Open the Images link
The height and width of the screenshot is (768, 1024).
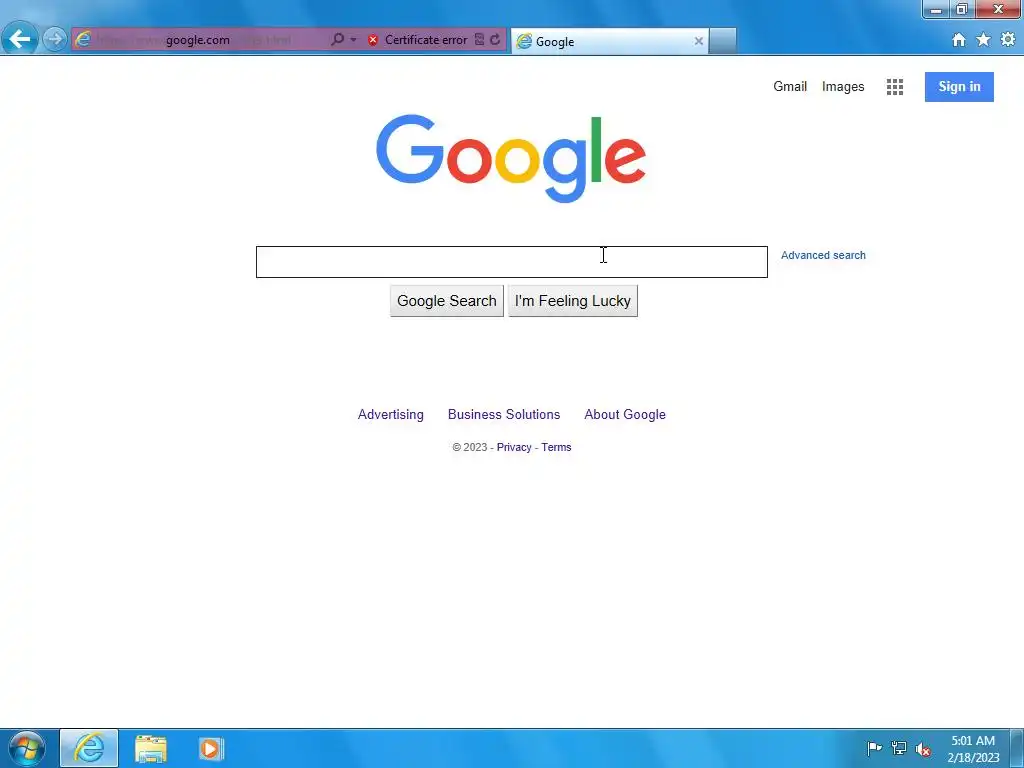pyautogui.click(x=842, y=86)
